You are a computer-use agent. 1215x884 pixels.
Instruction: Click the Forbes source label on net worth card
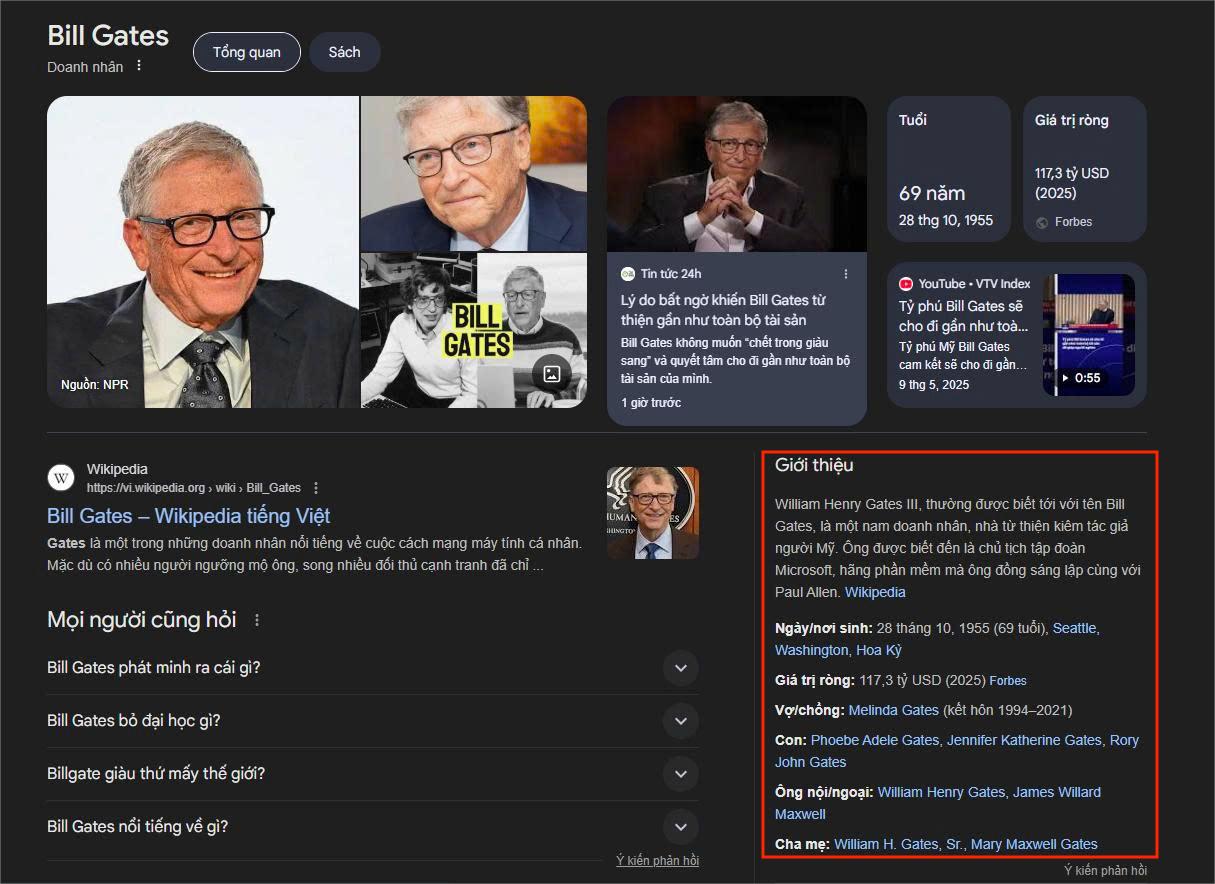[x=1073, y=222]
